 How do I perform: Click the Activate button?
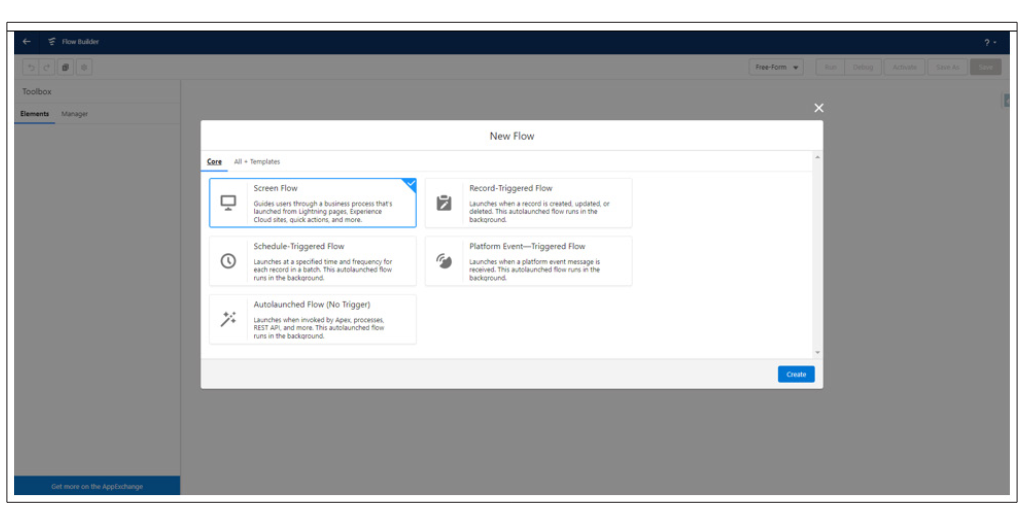click(905, 67)
